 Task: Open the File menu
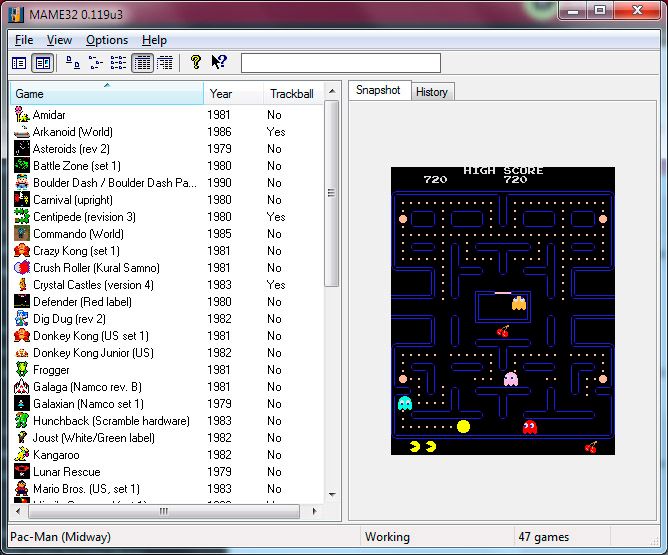[24, 40]
